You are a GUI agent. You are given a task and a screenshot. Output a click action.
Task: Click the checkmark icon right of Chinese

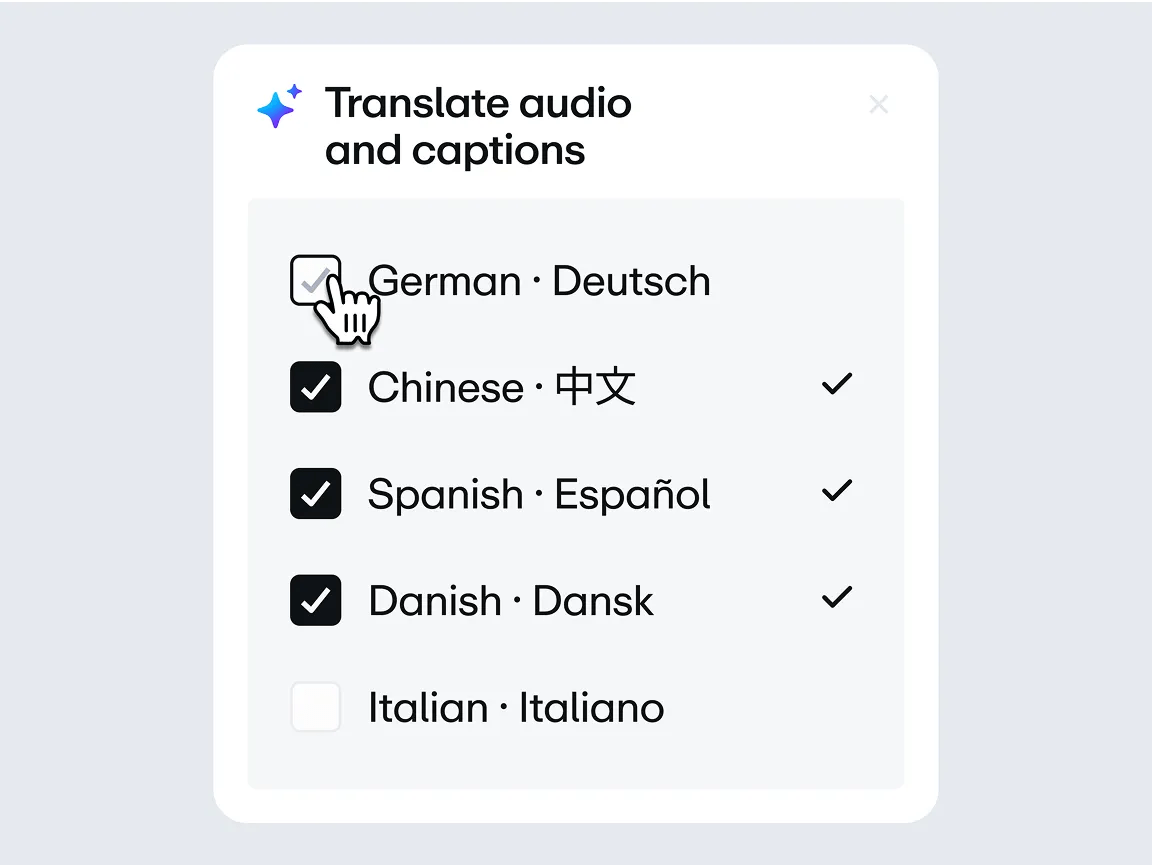(836, 384)
